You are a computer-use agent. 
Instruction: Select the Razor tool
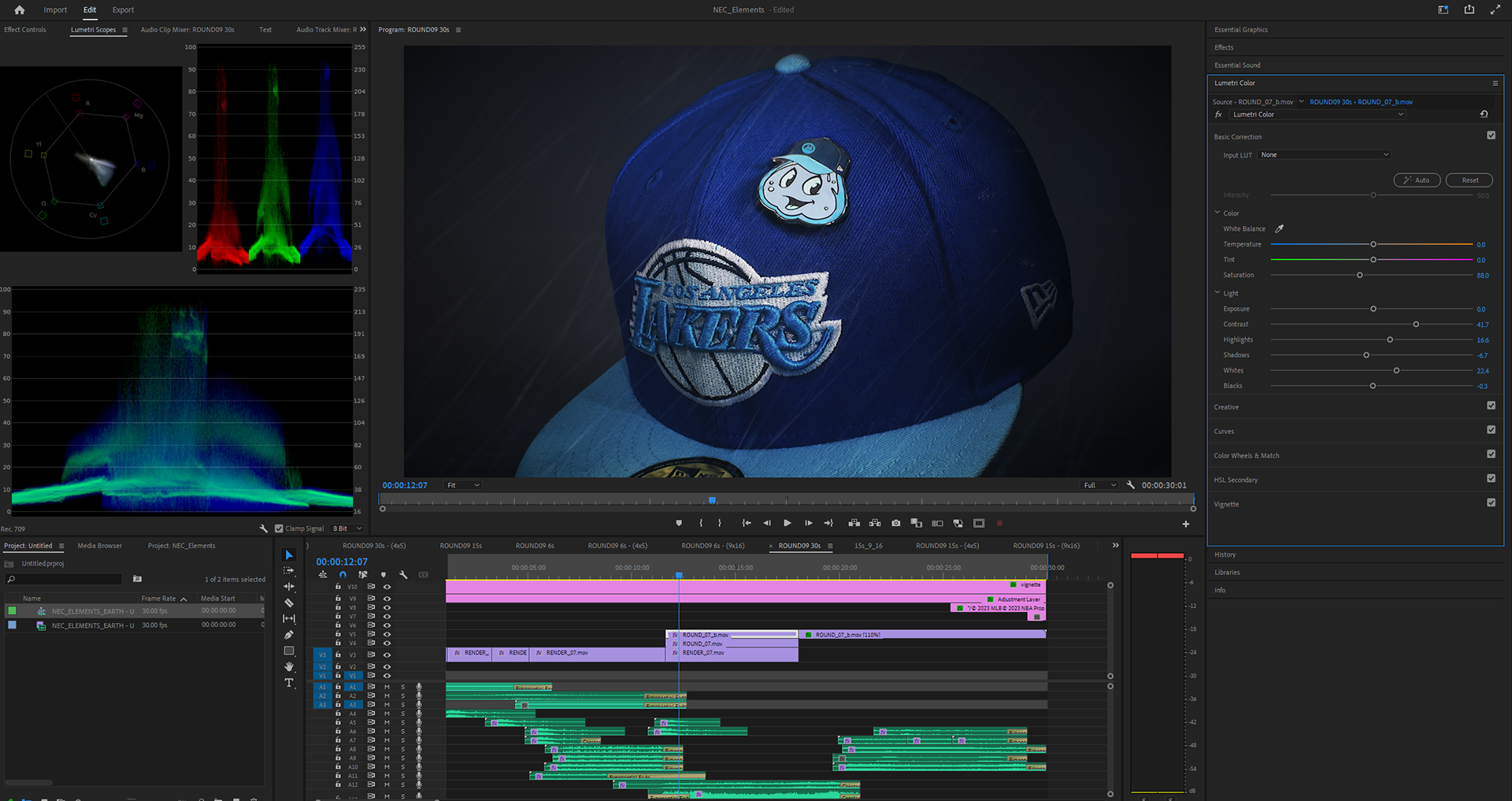289,603
